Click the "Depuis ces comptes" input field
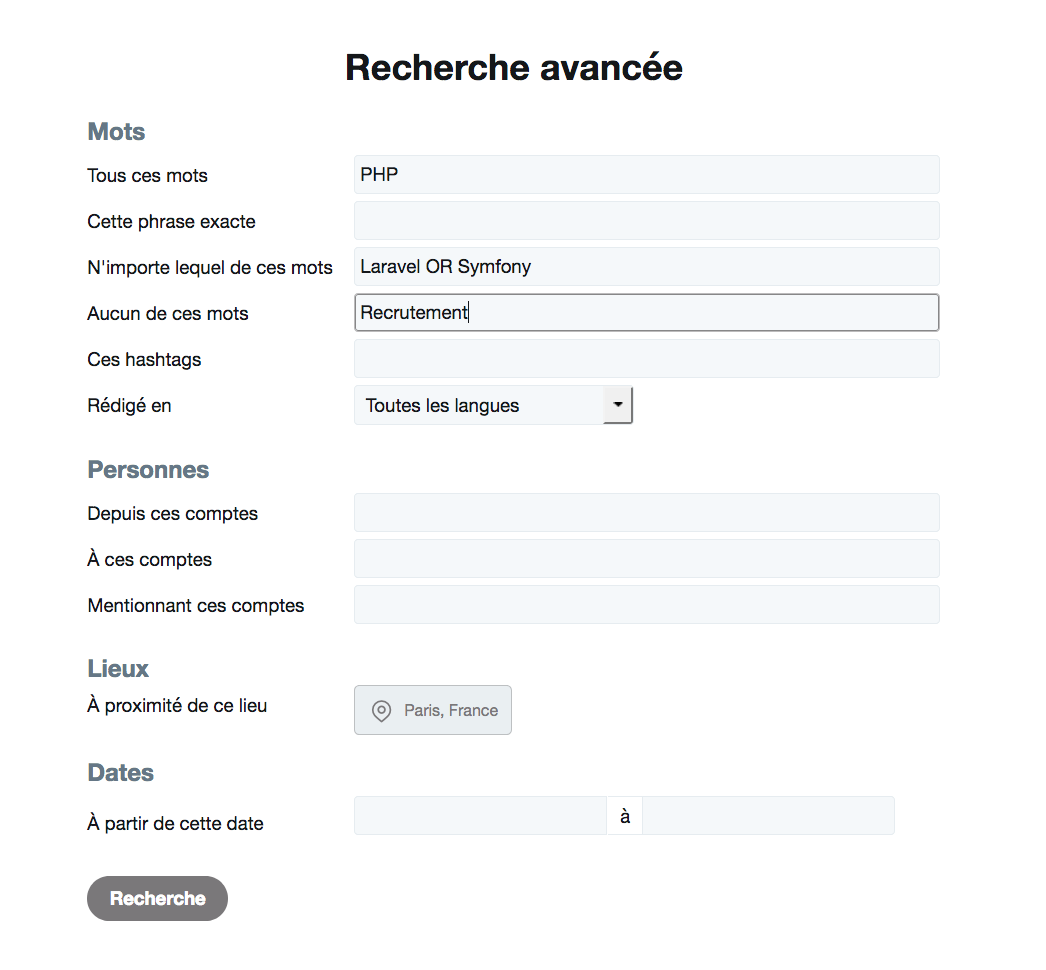 click(x=646, y=513)
